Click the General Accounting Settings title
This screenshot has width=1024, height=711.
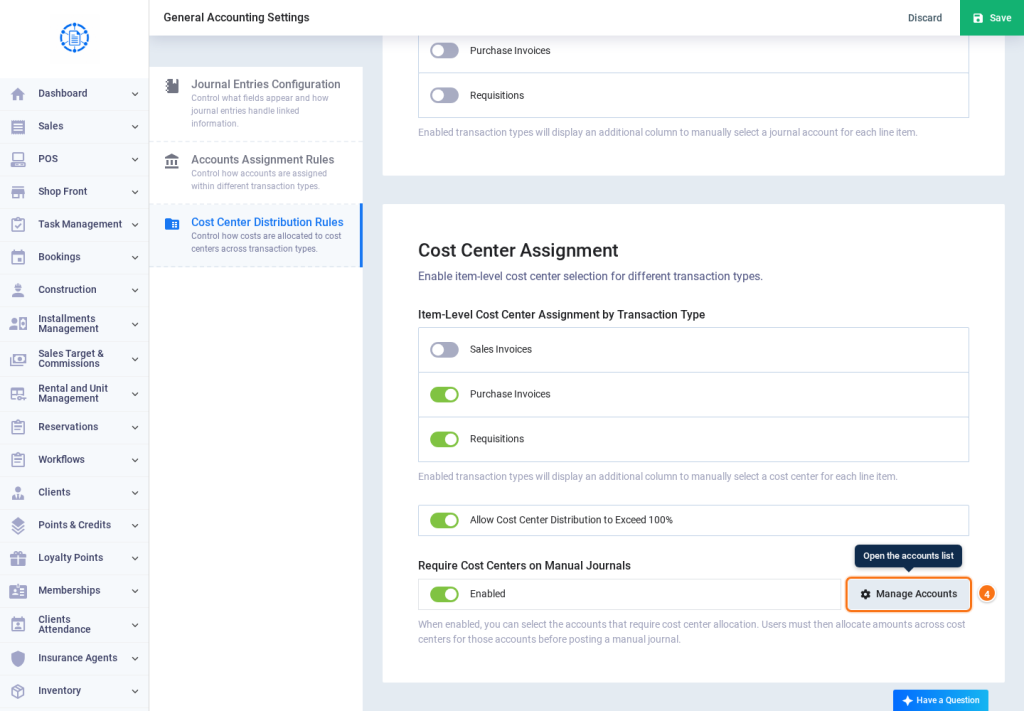coord(236,18)
